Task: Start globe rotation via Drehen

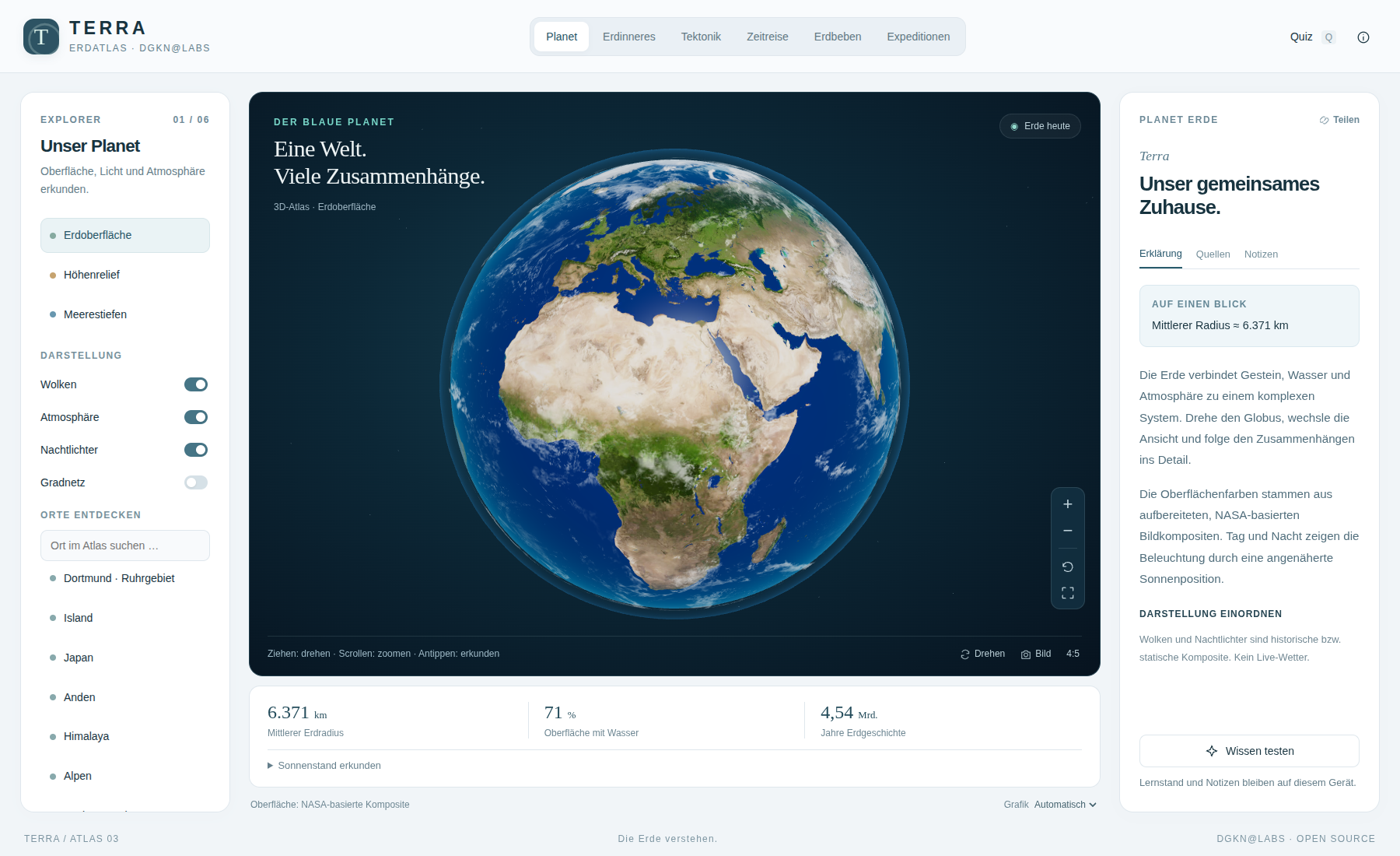Action: (x=983, y=654)
